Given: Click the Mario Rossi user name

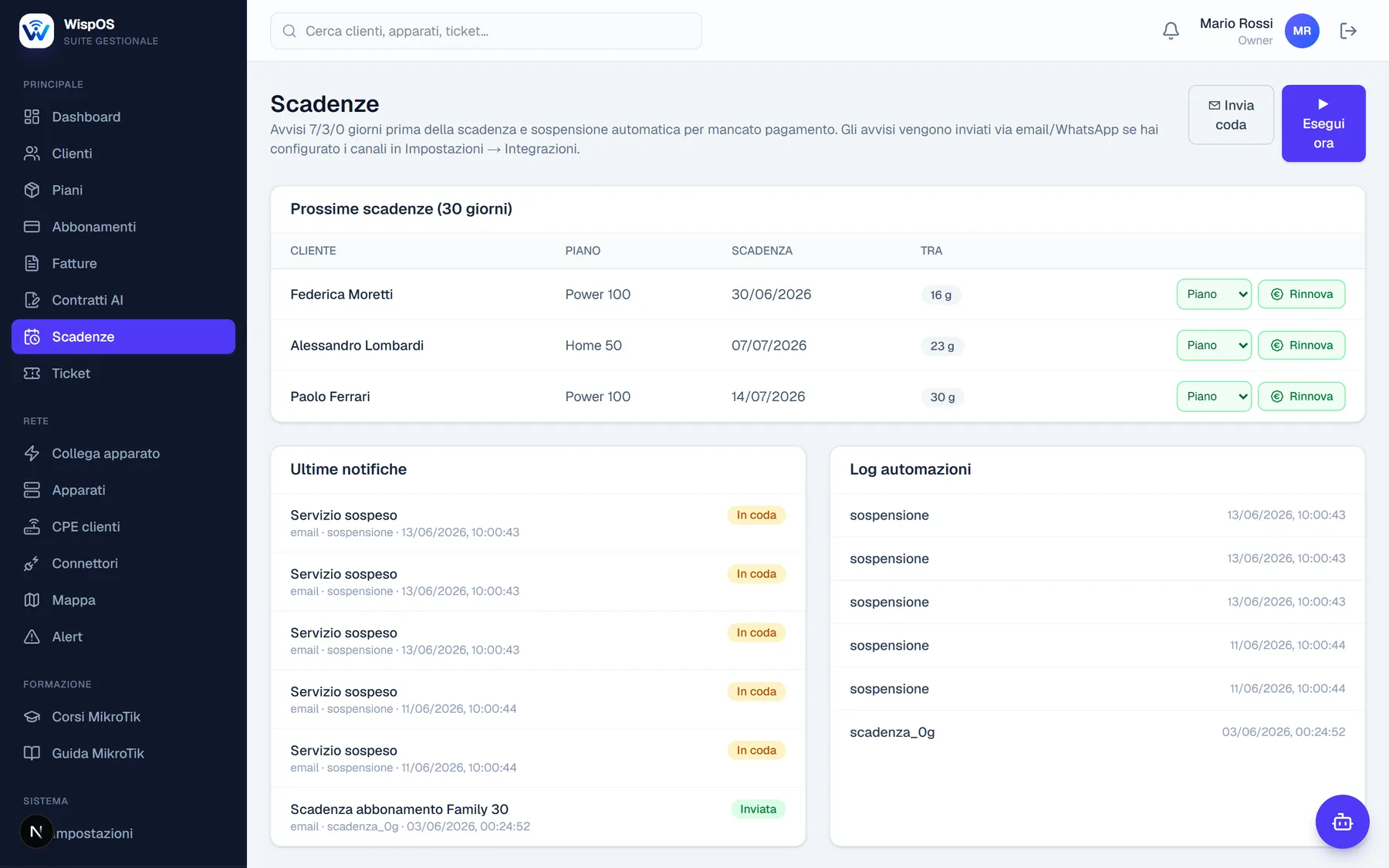Looking at the screenshot, I should [x=1236, y=23].
